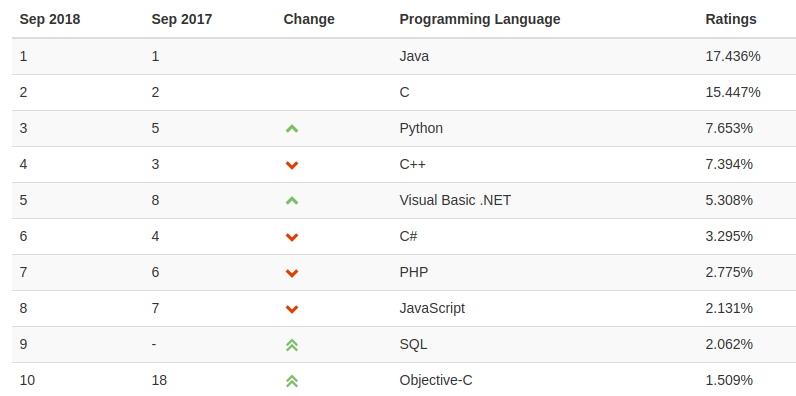The image size is (796, 396).
Task: Select the SQL language cell
Action: click(x=413, y=345)
